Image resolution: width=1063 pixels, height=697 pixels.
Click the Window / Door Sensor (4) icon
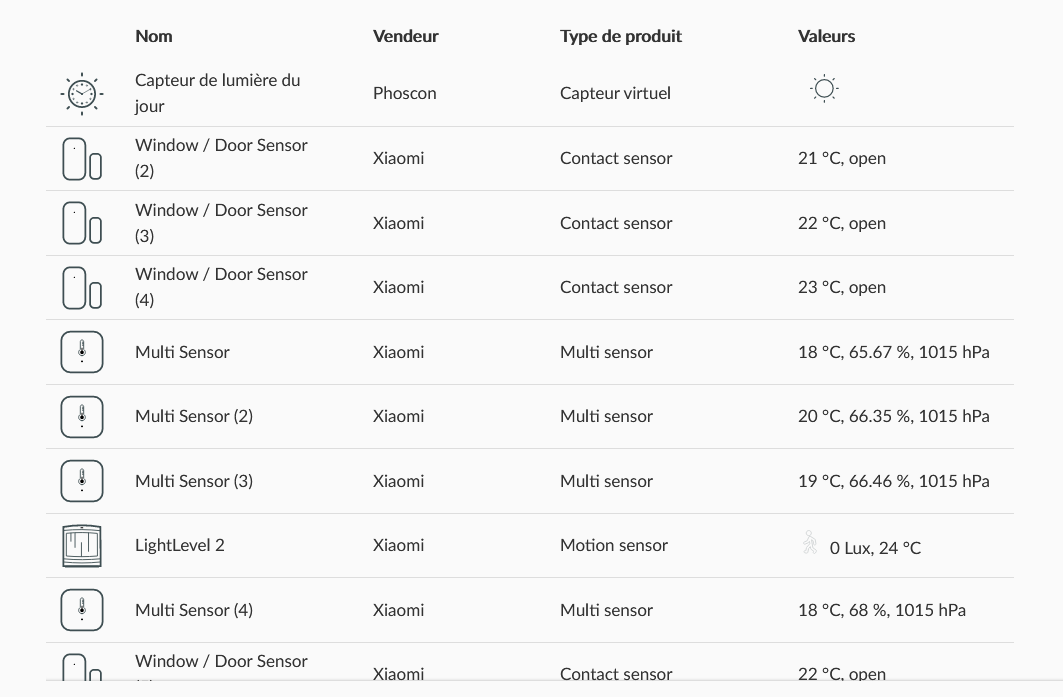(82, 288)
